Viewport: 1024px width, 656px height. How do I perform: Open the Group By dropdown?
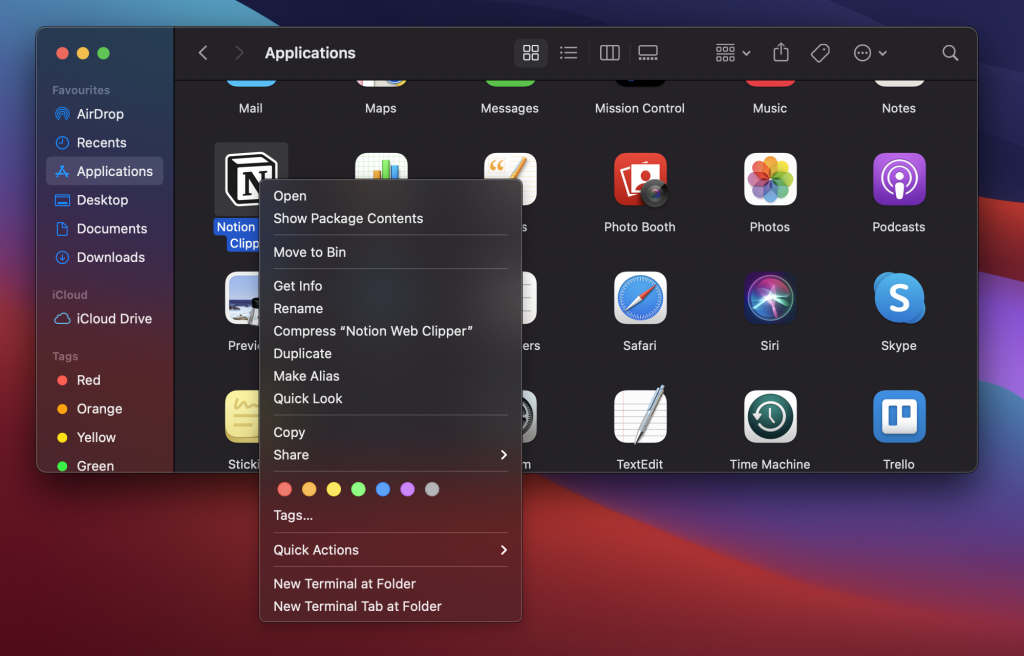coord(733,53)
